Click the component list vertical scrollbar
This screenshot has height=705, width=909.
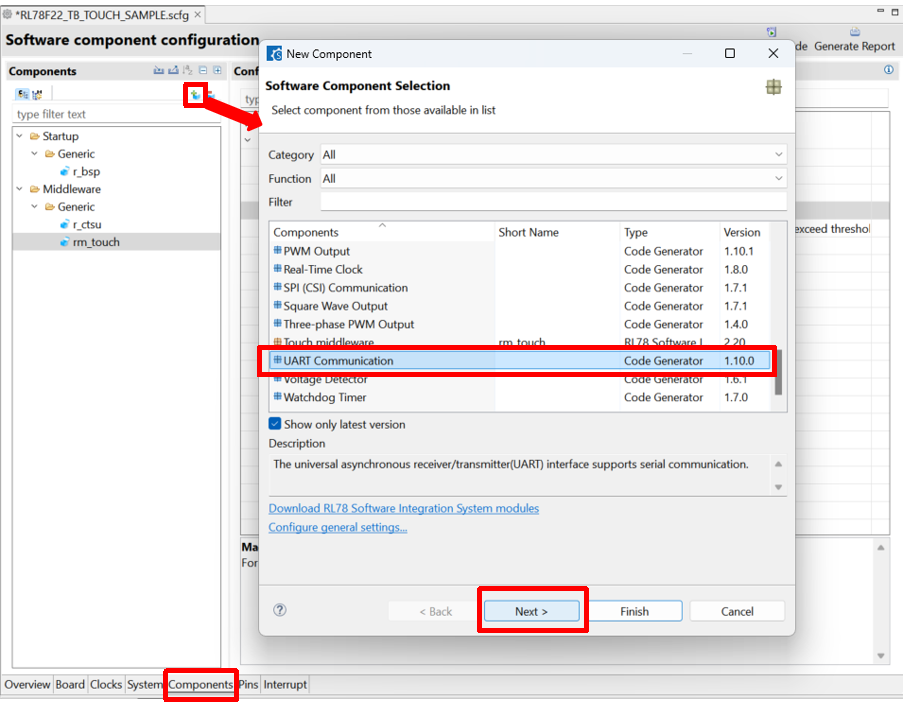tap(778, 373)
